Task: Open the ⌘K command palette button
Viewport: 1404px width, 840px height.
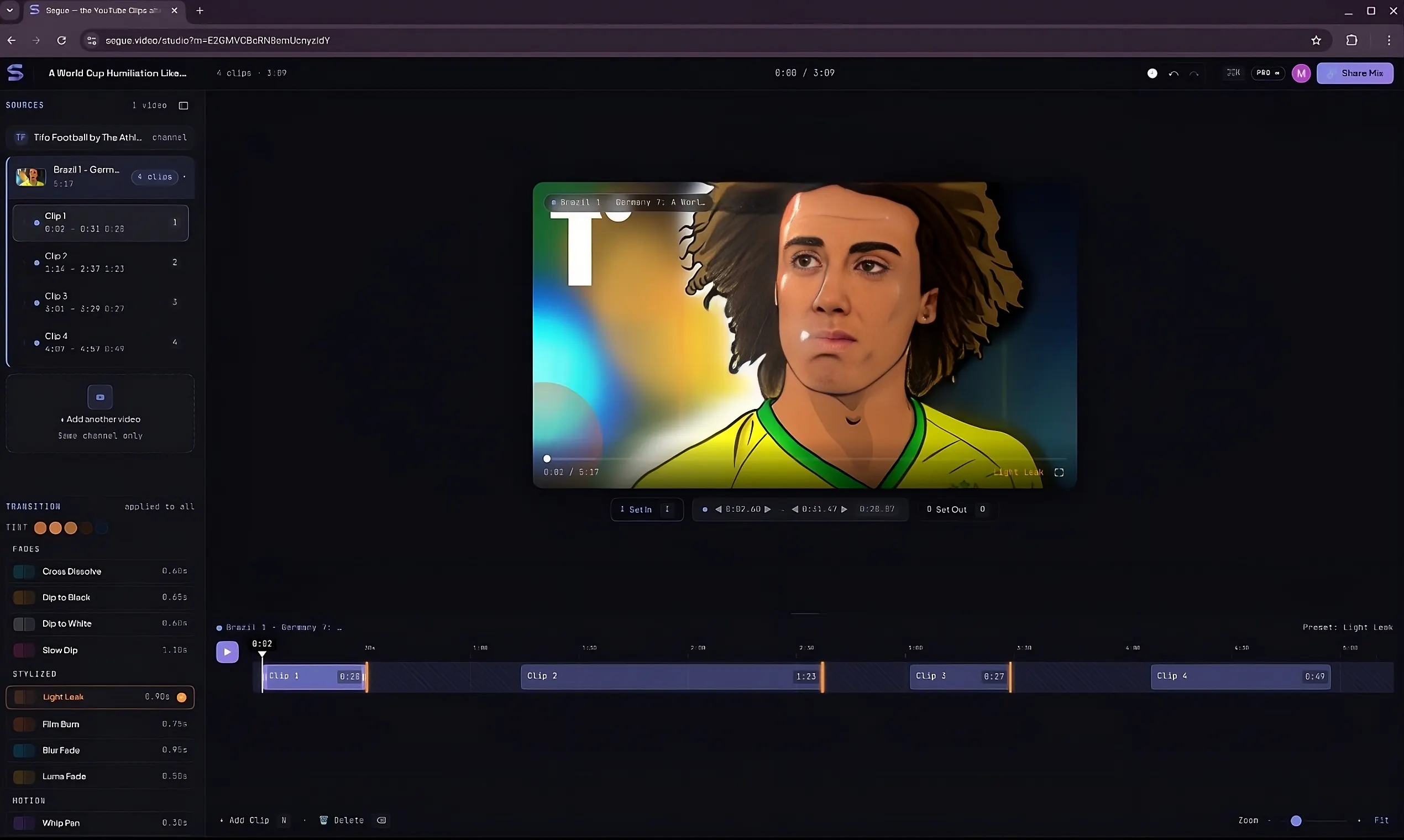Action: [x=1233, y=73]
